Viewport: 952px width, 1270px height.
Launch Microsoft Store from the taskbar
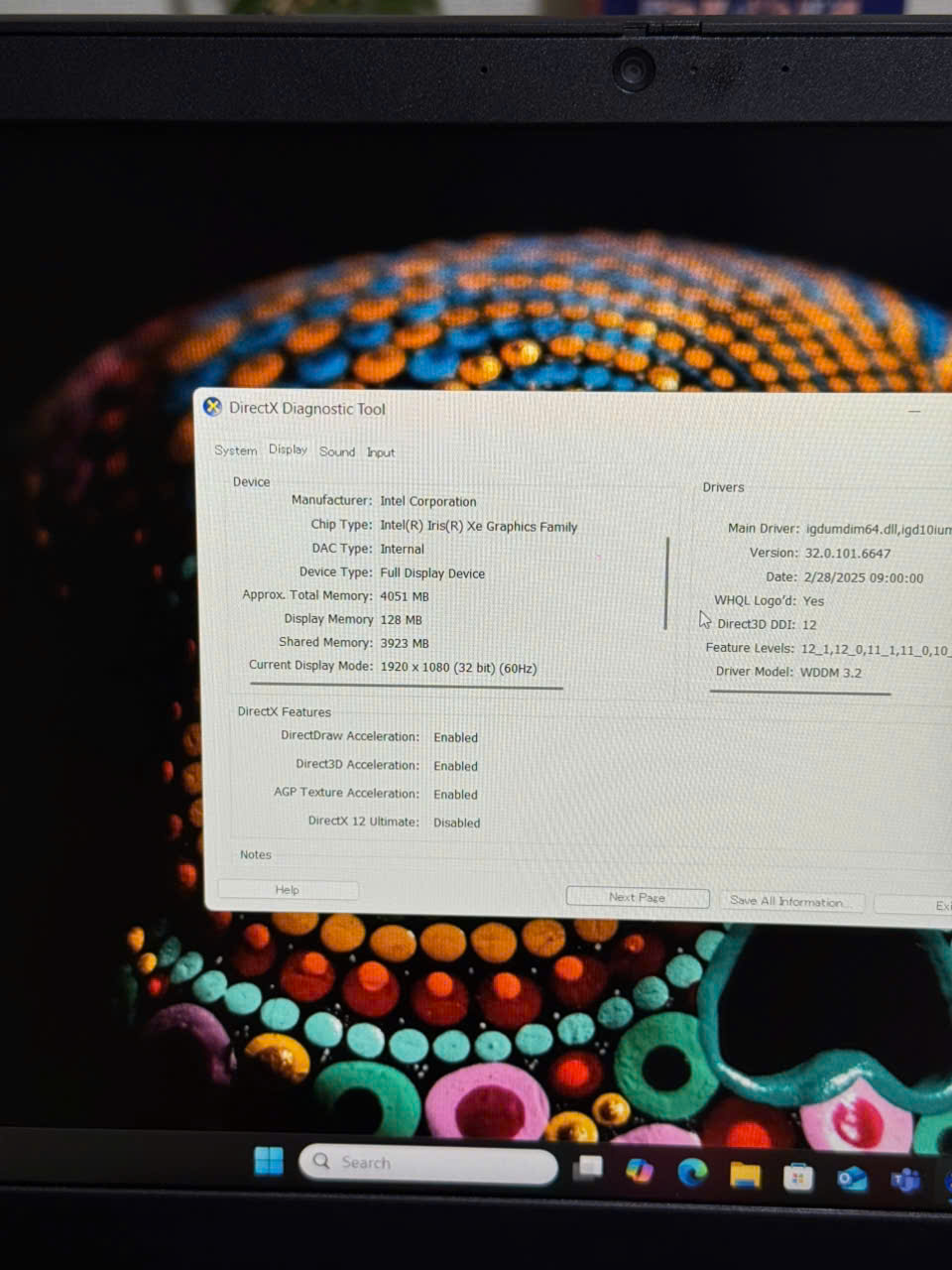click(798, 1178)
